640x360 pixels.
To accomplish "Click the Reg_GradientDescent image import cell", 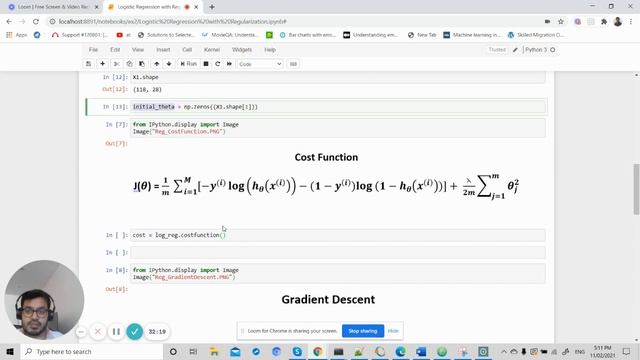I will click(x=338, y=273).
